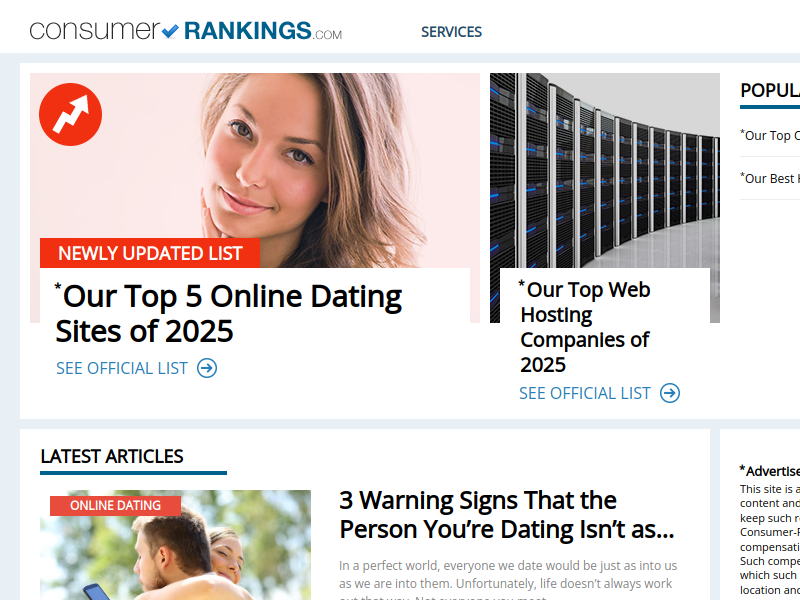The image size is (800, 600).
Task: Open the 3 Warning Signs article title
Action: [507, 514]
